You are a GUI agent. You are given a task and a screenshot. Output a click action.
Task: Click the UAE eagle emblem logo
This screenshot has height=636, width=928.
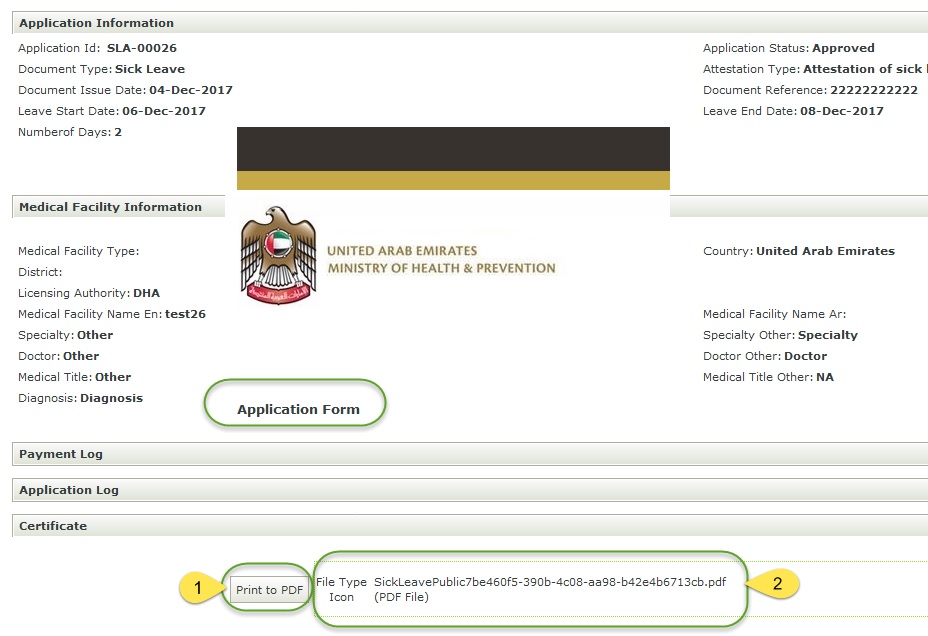click(x=278, y=254)
